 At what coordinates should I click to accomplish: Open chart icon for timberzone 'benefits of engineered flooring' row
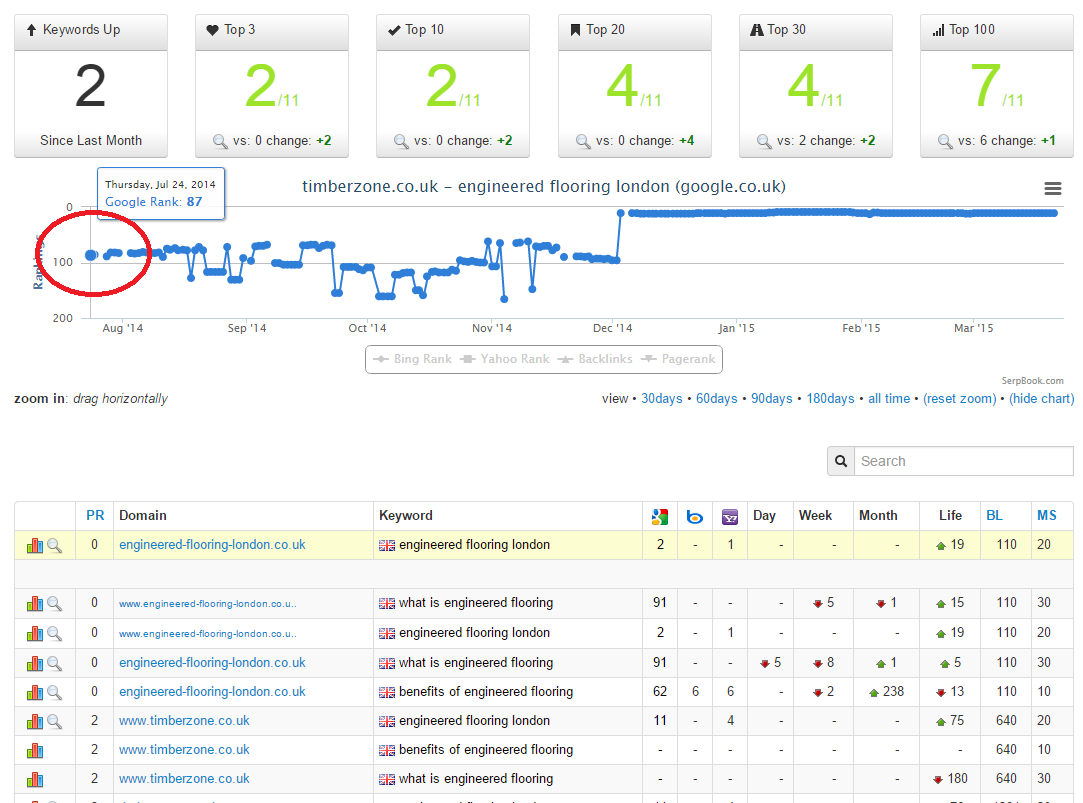point(35,751)
